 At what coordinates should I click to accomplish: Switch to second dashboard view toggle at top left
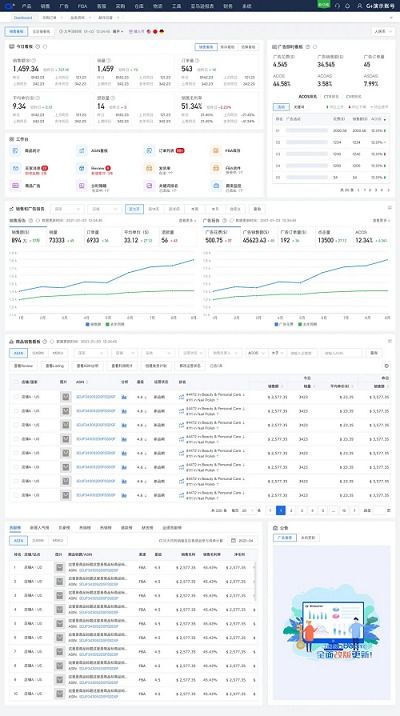coord(41,32)
